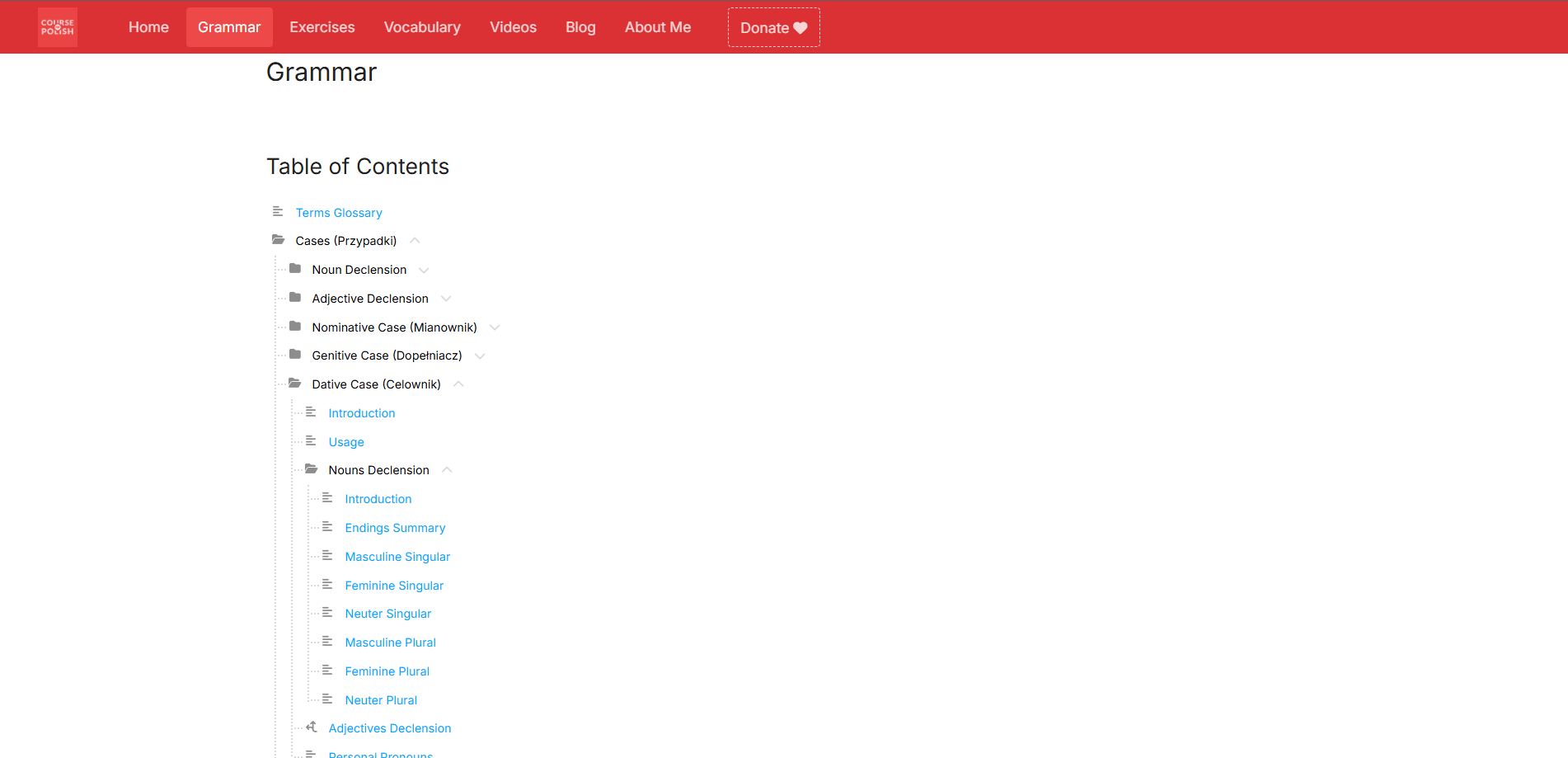Expand the Adjective Declension section

tap(446, 299)
